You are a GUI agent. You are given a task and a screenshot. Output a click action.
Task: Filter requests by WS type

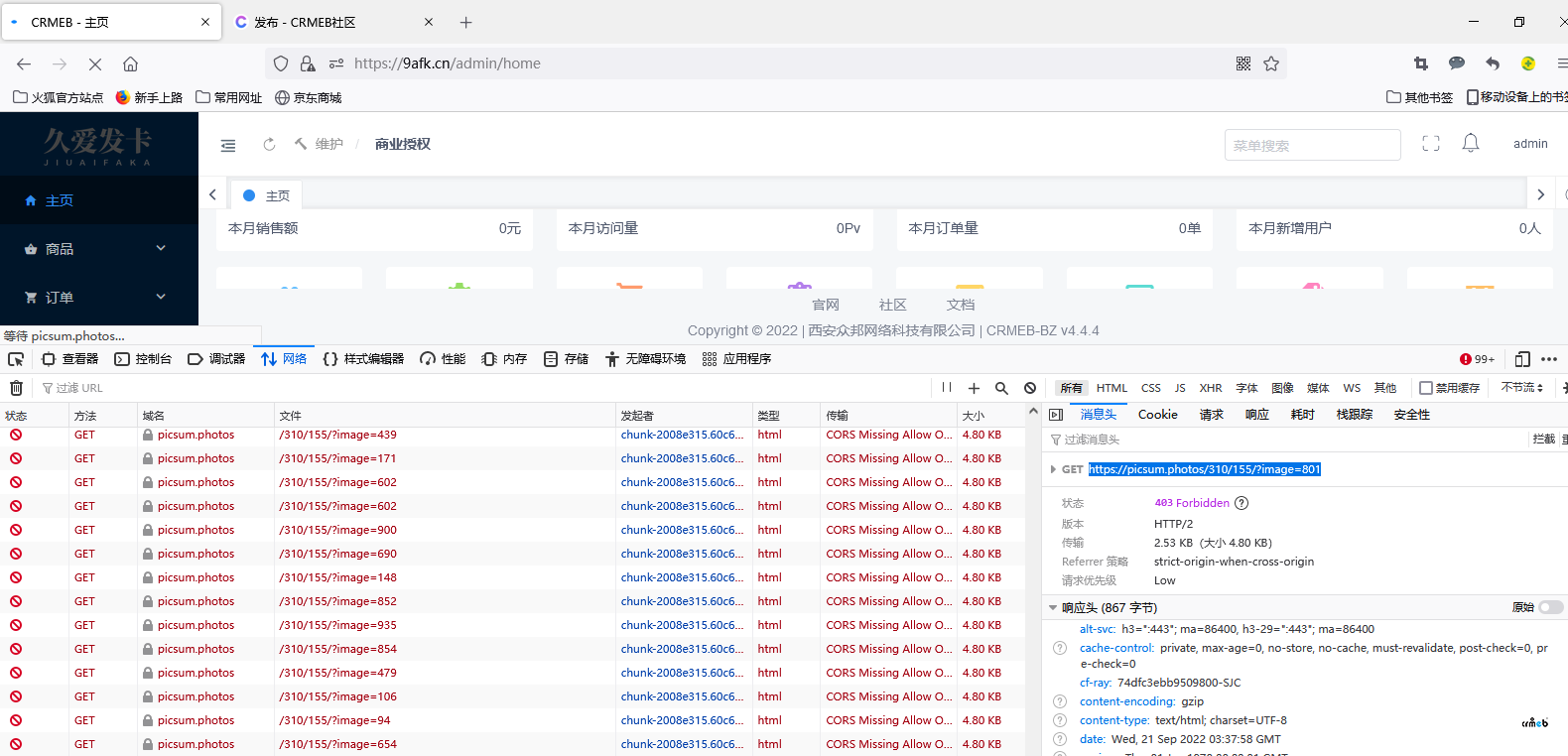1352,388
